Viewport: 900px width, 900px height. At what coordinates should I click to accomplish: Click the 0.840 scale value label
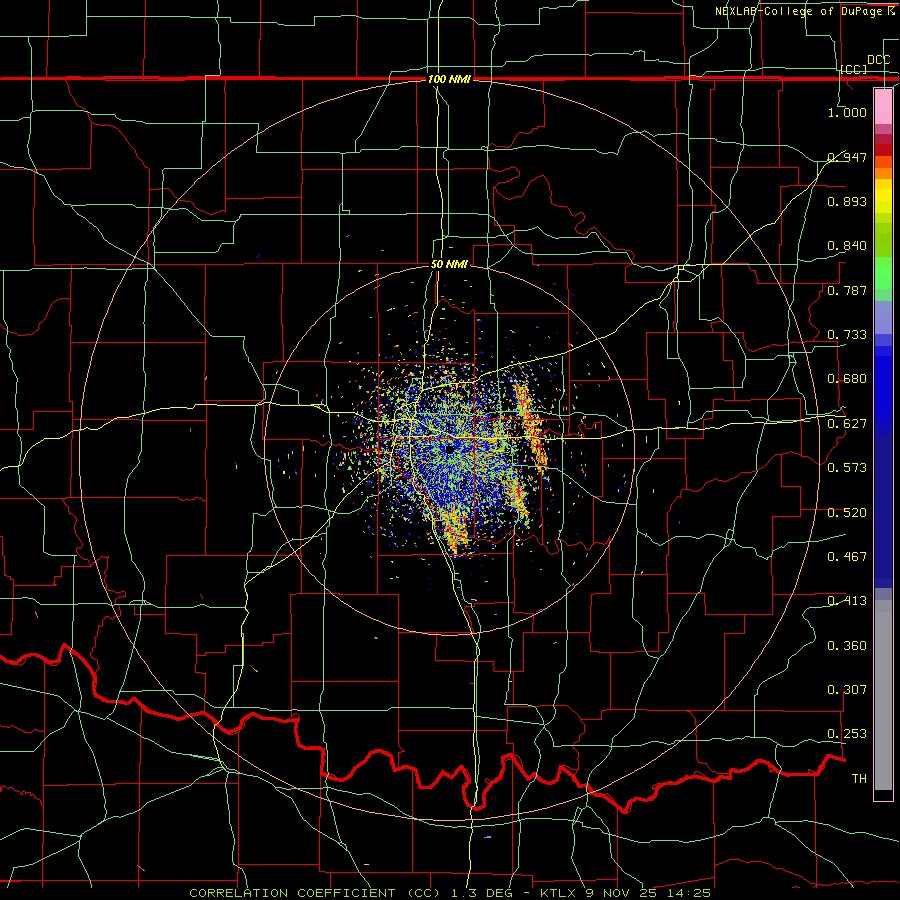coord(847,246)
